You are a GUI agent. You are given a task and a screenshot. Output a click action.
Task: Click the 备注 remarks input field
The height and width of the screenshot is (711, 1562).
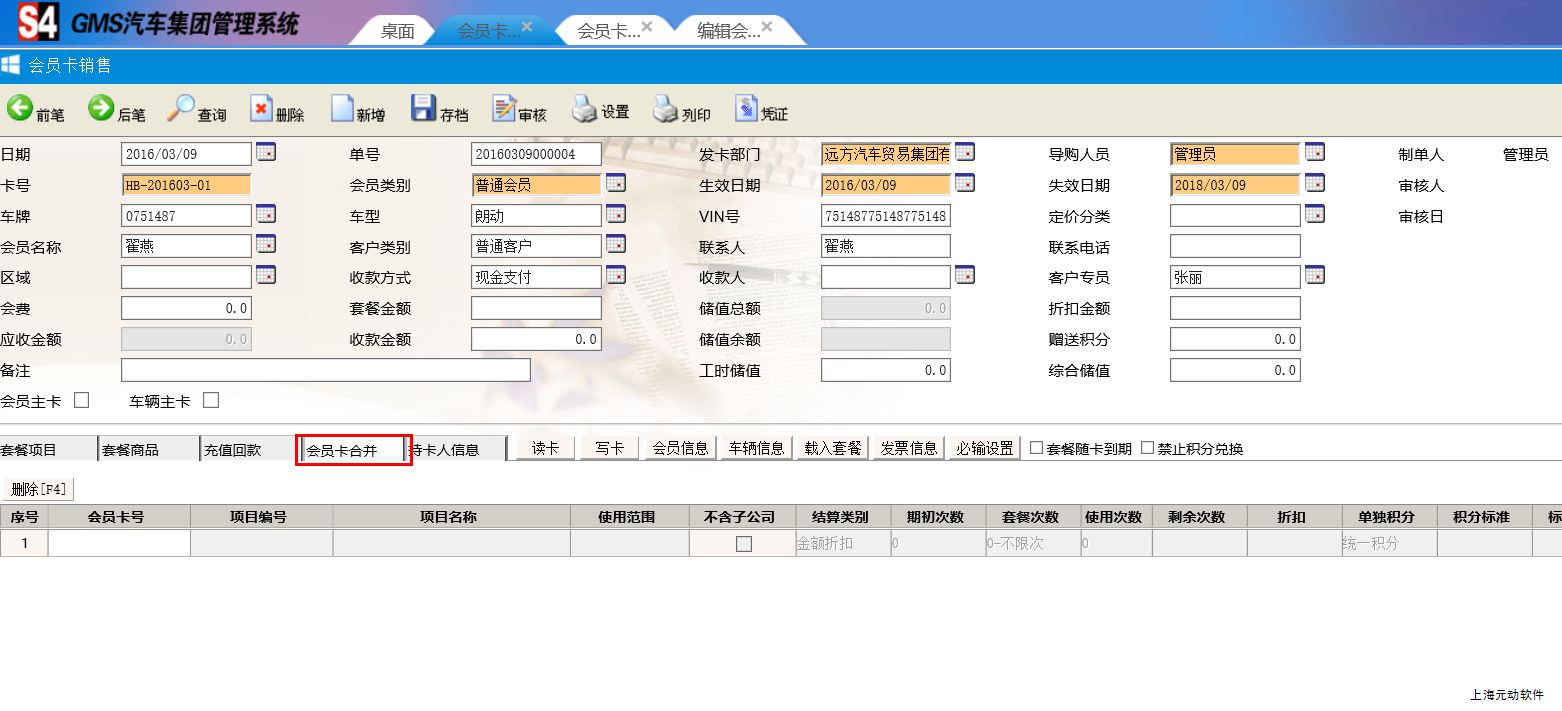325,370
